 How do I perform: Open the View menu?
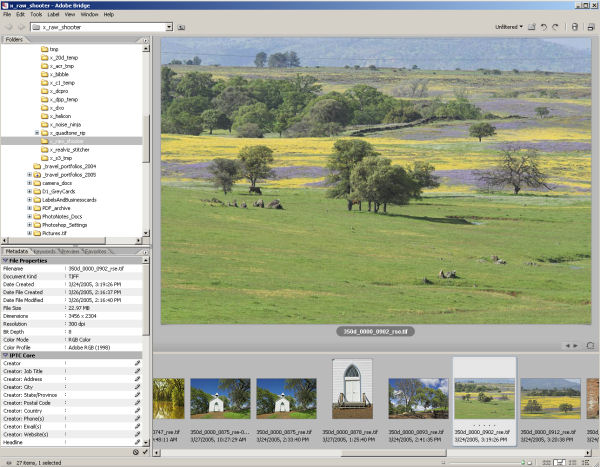coord(70,15)
